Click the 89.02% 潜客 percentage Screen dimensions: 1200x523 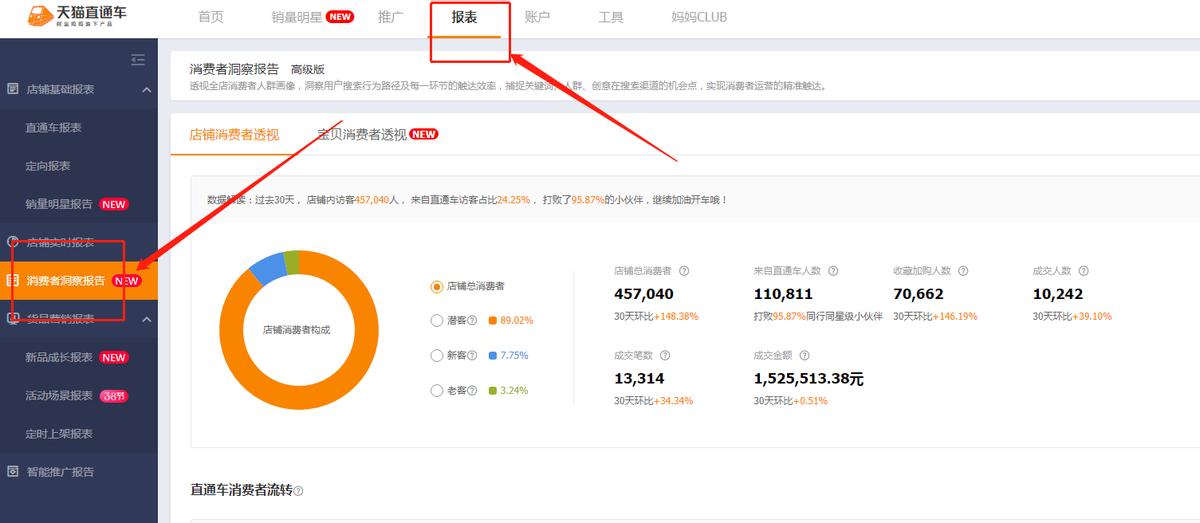coord(517,321)
